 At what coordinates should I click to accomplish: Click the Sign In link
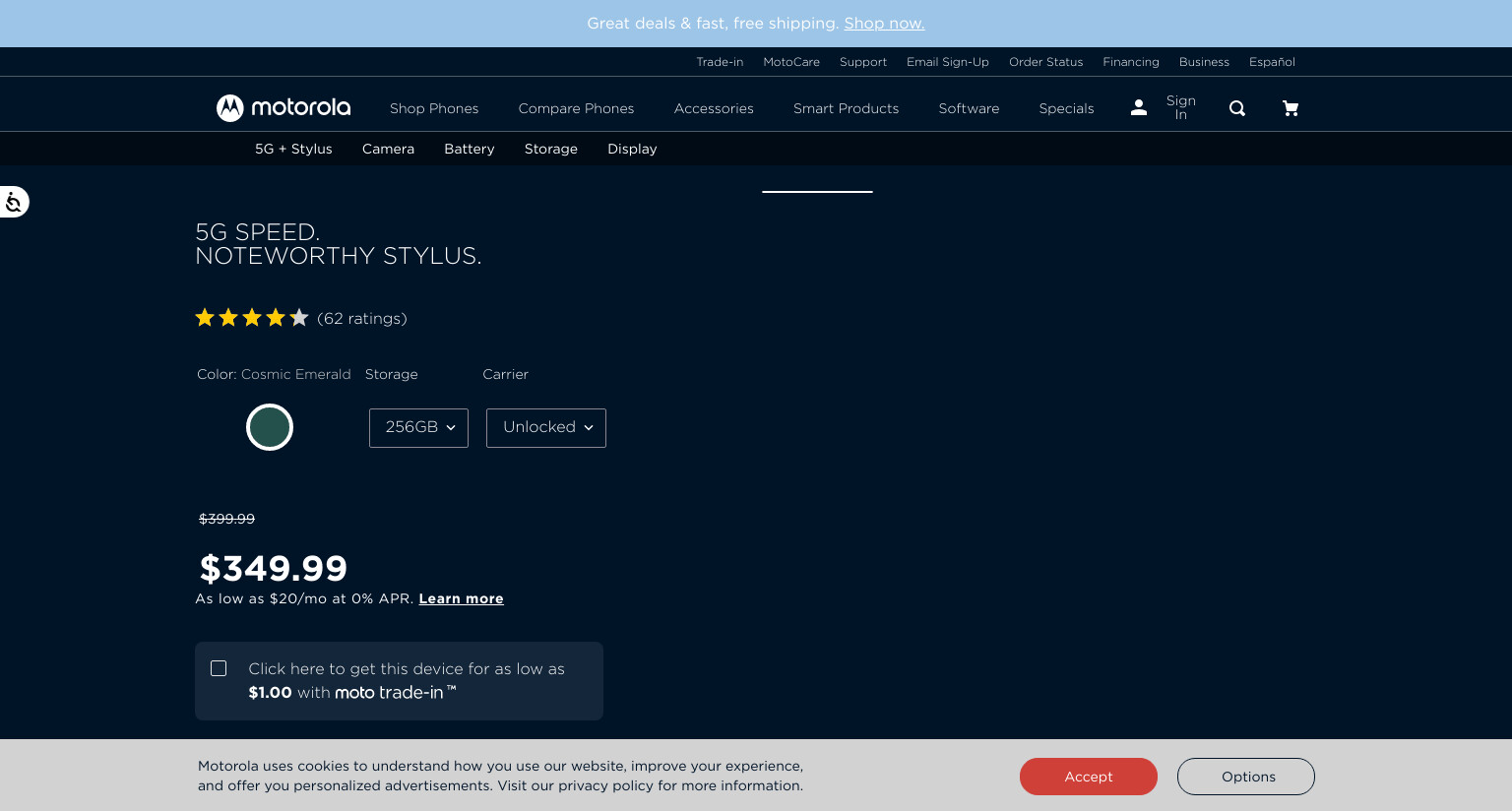pos(1180,107)
